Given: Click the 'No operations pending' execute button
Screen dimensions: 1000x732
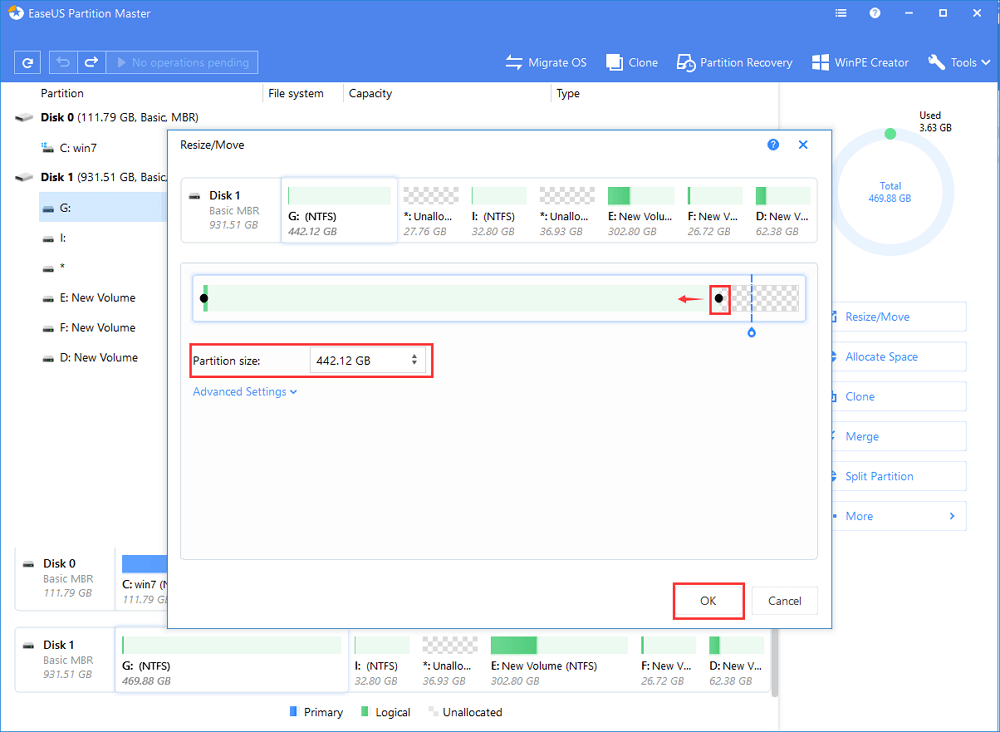Looking at the screenshot, I should [x=182, y=62].
